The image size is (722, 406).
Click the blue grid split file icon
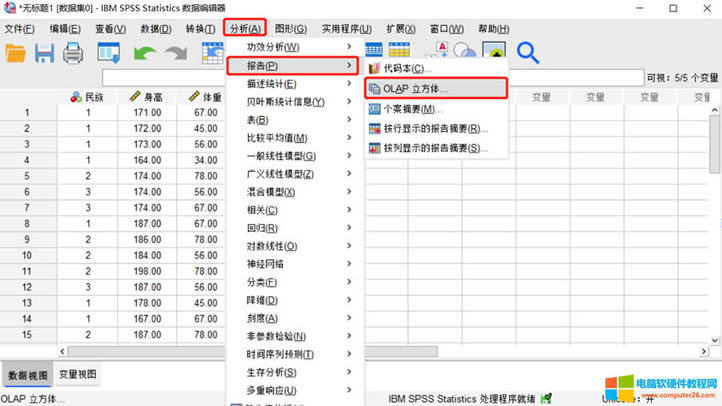(x=373, y=49)
